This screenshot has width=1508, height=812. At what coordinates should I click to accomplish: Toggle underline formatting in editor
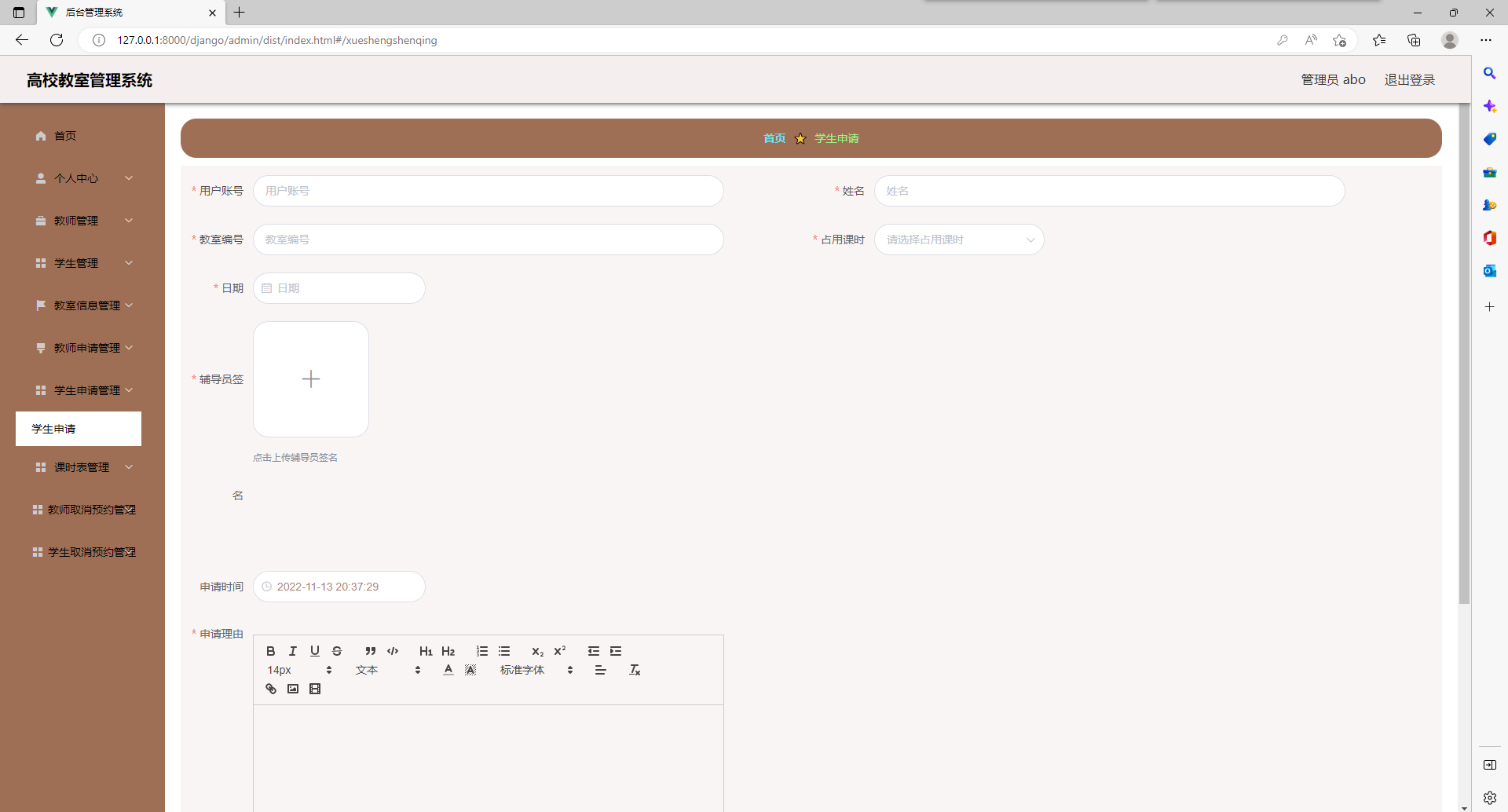click(315, 651)
